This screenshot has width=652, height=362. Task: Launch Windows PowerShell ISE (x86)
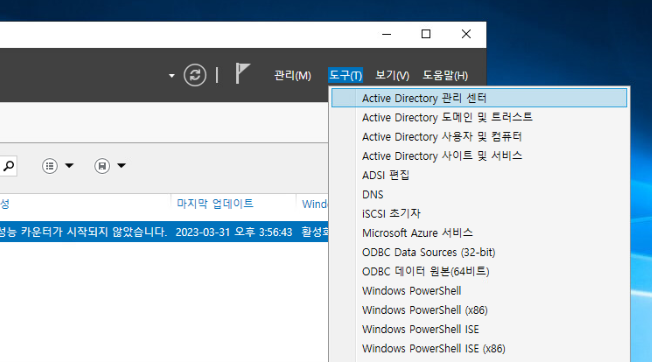479,348
